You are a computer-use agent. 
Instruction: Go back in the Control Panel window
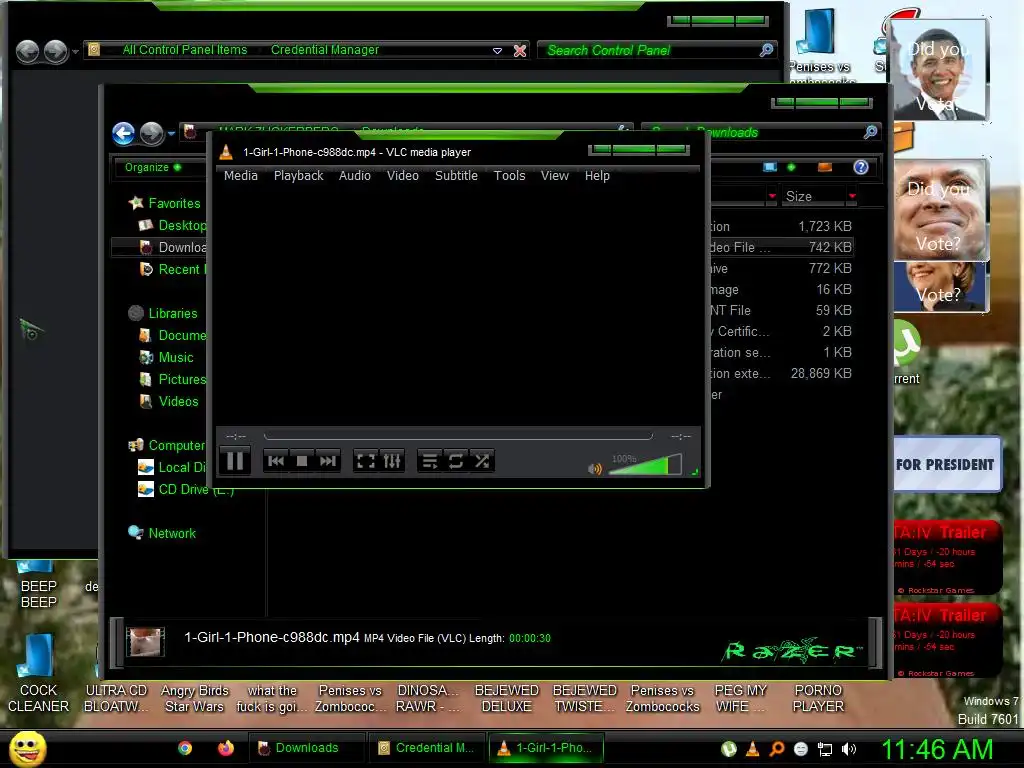[27, 51]
